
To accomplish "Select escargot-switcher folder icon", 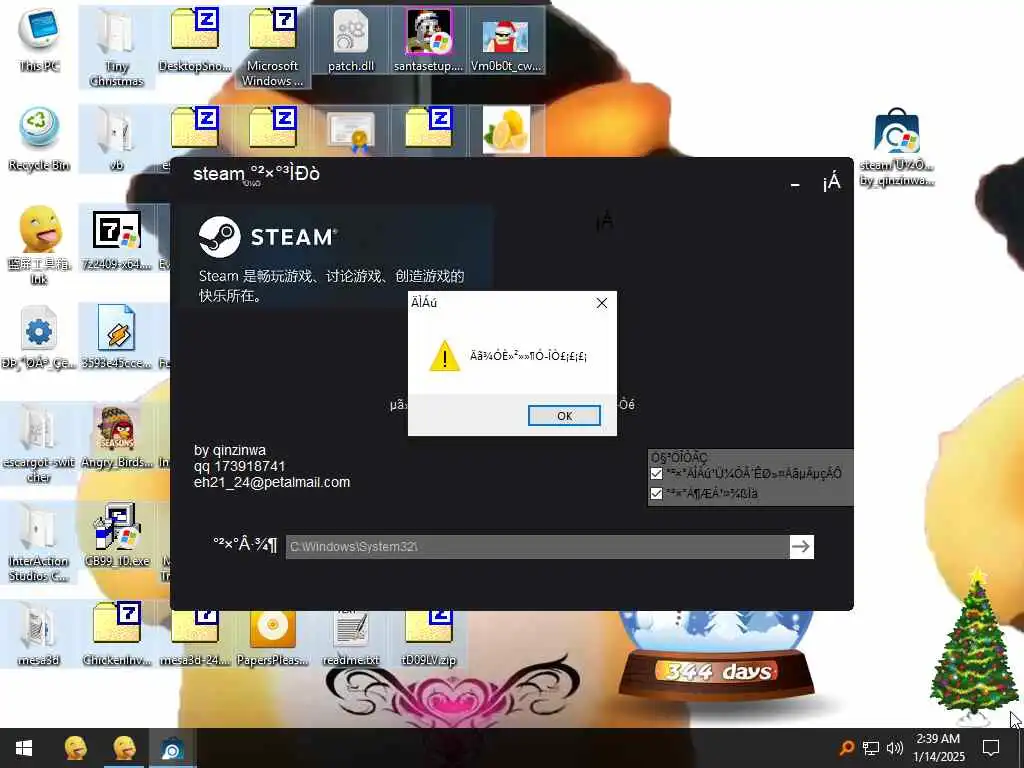I will point(39,444).
